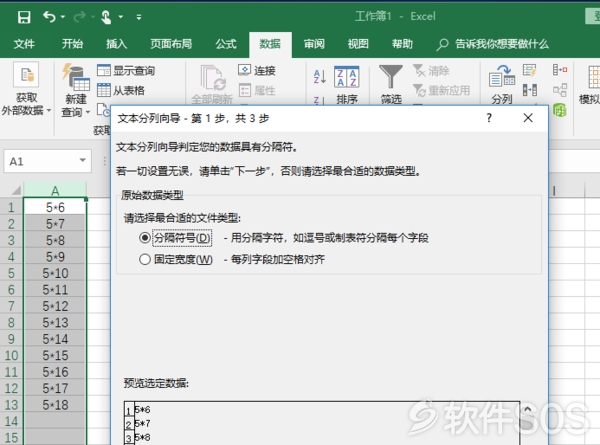Screen dimensions: 600x445
Task: Switch to the 视图 ribbon tab
Action: pos(358,44)
